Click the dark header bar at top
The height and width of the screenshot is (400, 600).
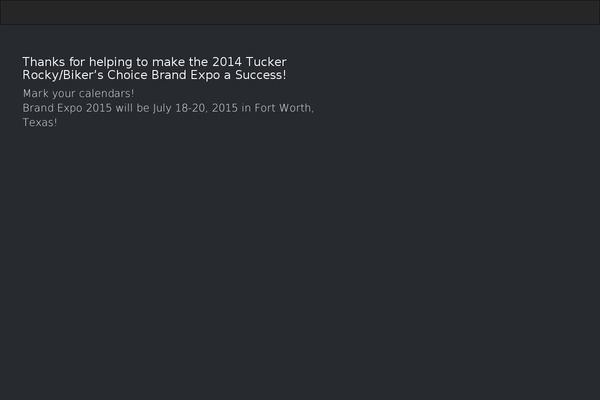pyautogui.click(x=300, y=12)
